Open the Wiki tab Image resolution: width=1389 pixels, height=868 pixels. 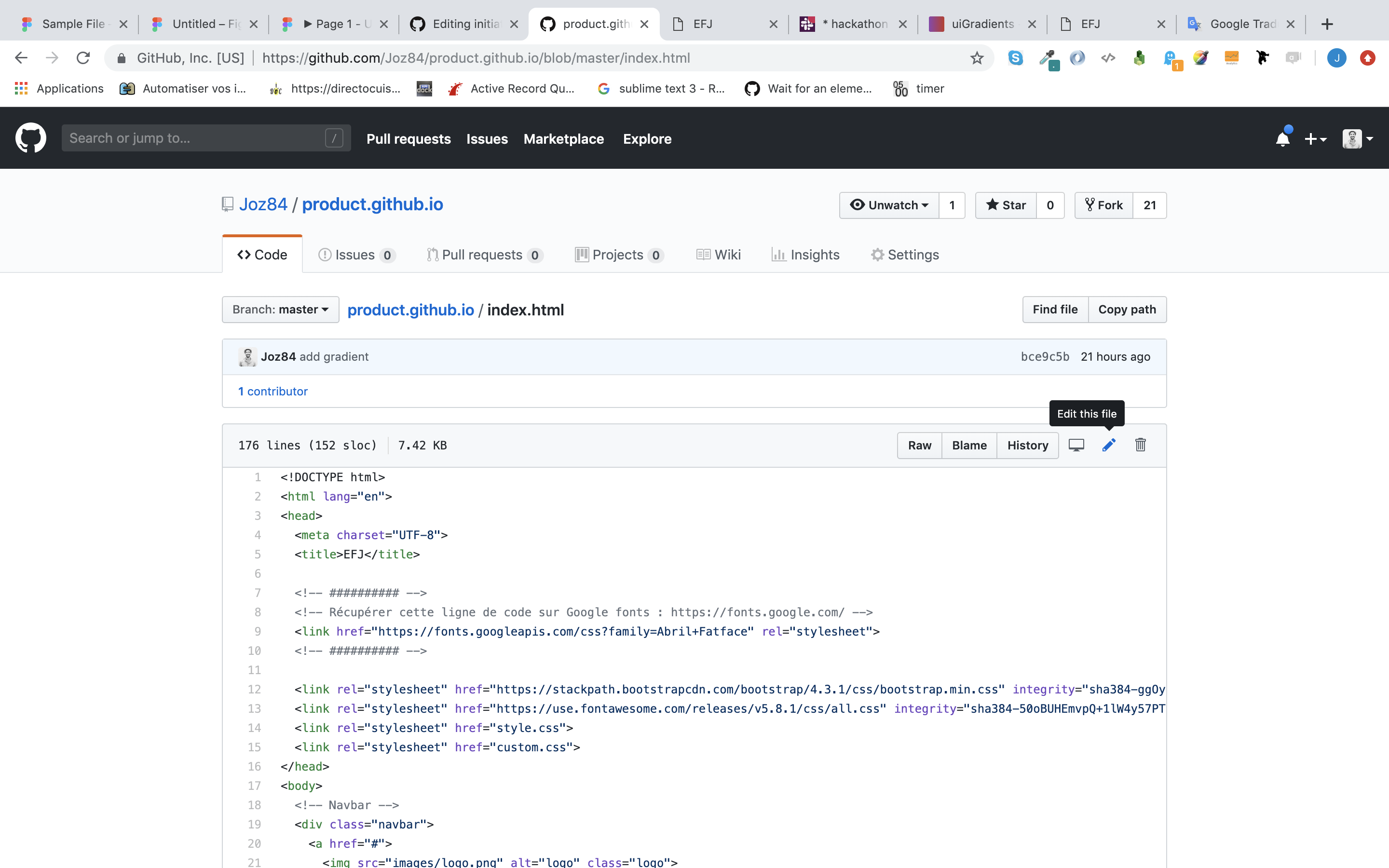pyautogui.click(x=718, y=254)
